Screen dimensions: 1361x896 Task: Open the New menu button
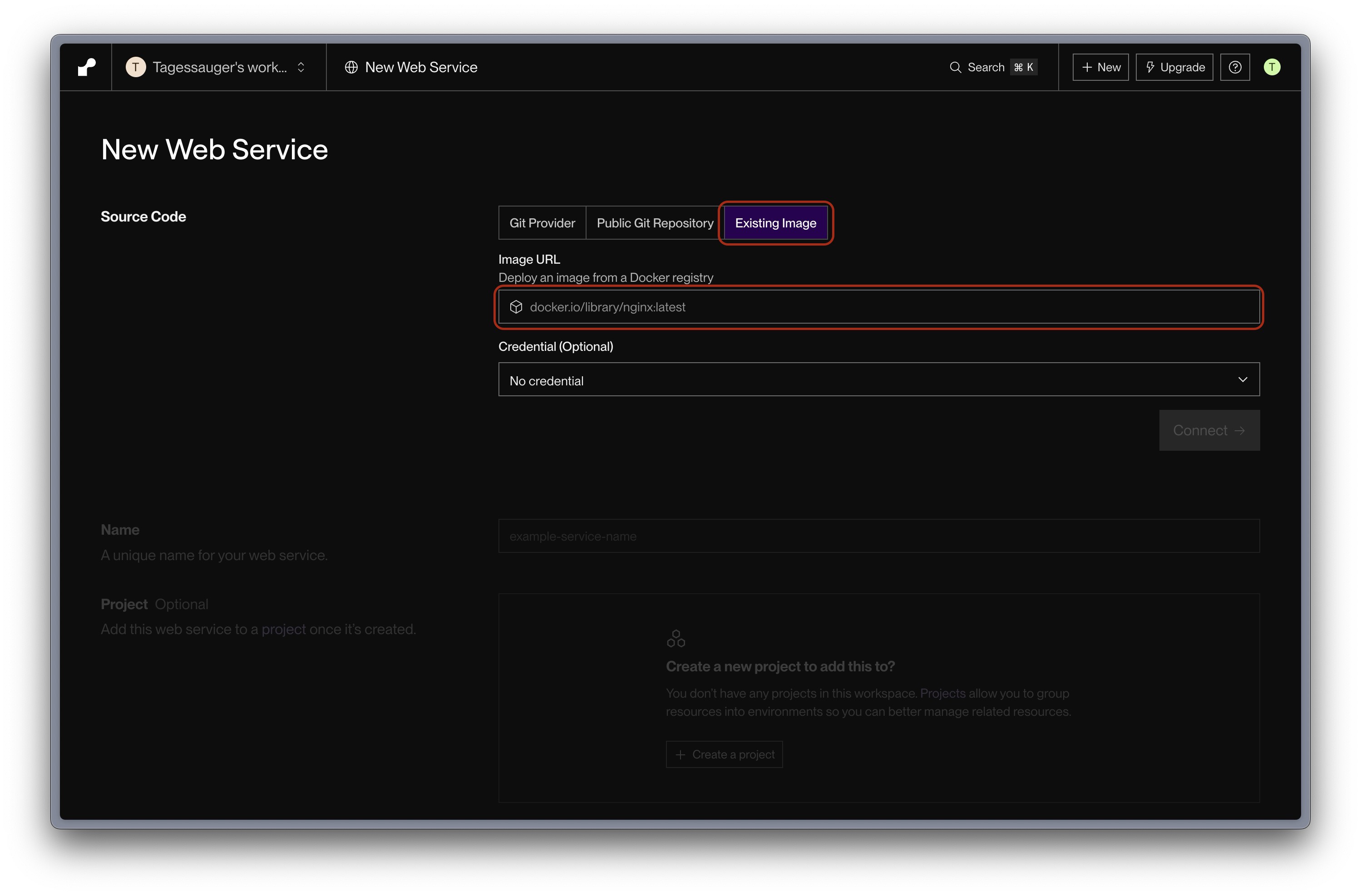pos(1100,67)
